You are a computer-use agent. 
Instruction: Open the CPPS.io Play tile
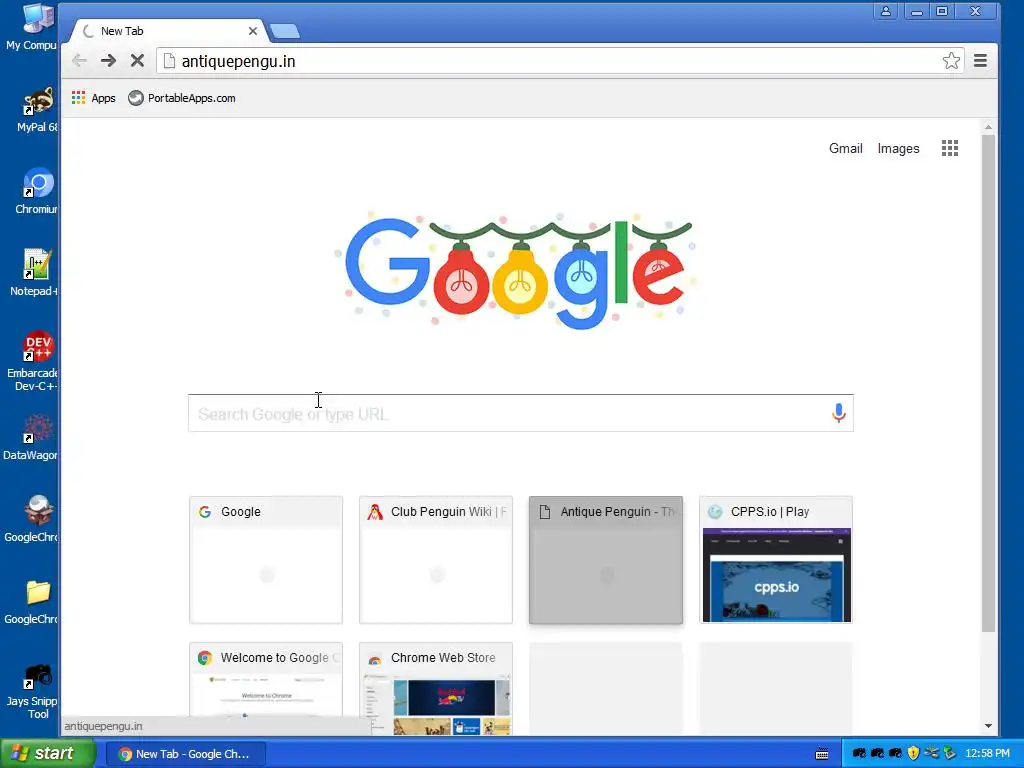[776, 560]
